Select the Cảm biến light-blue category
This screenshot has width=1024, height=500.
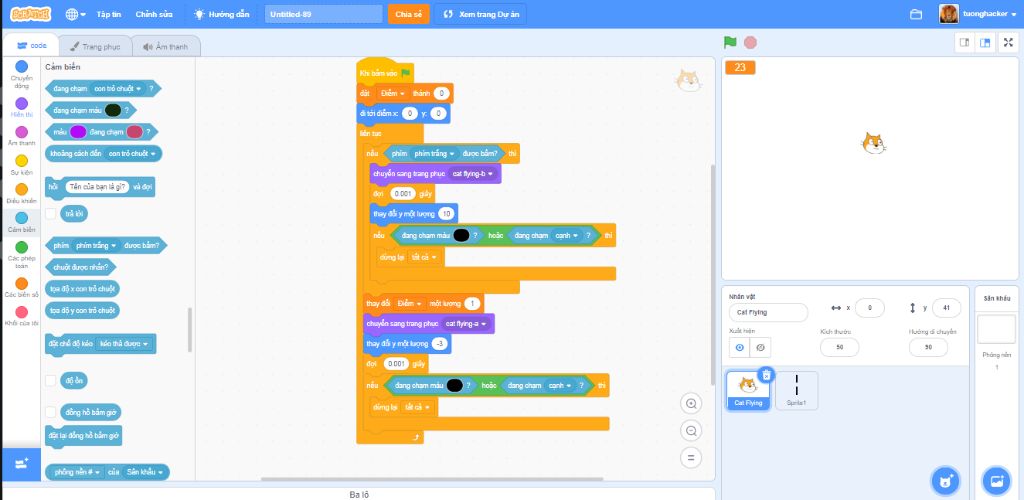(x=22, y=222)
